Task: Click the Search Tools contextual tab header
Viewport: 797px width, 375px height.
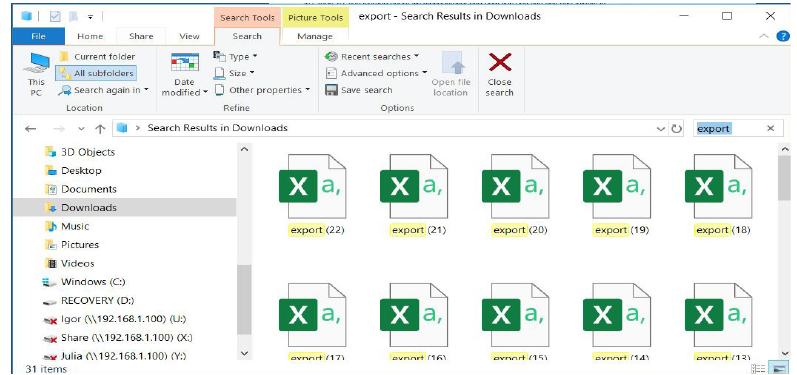Action: 247,18
